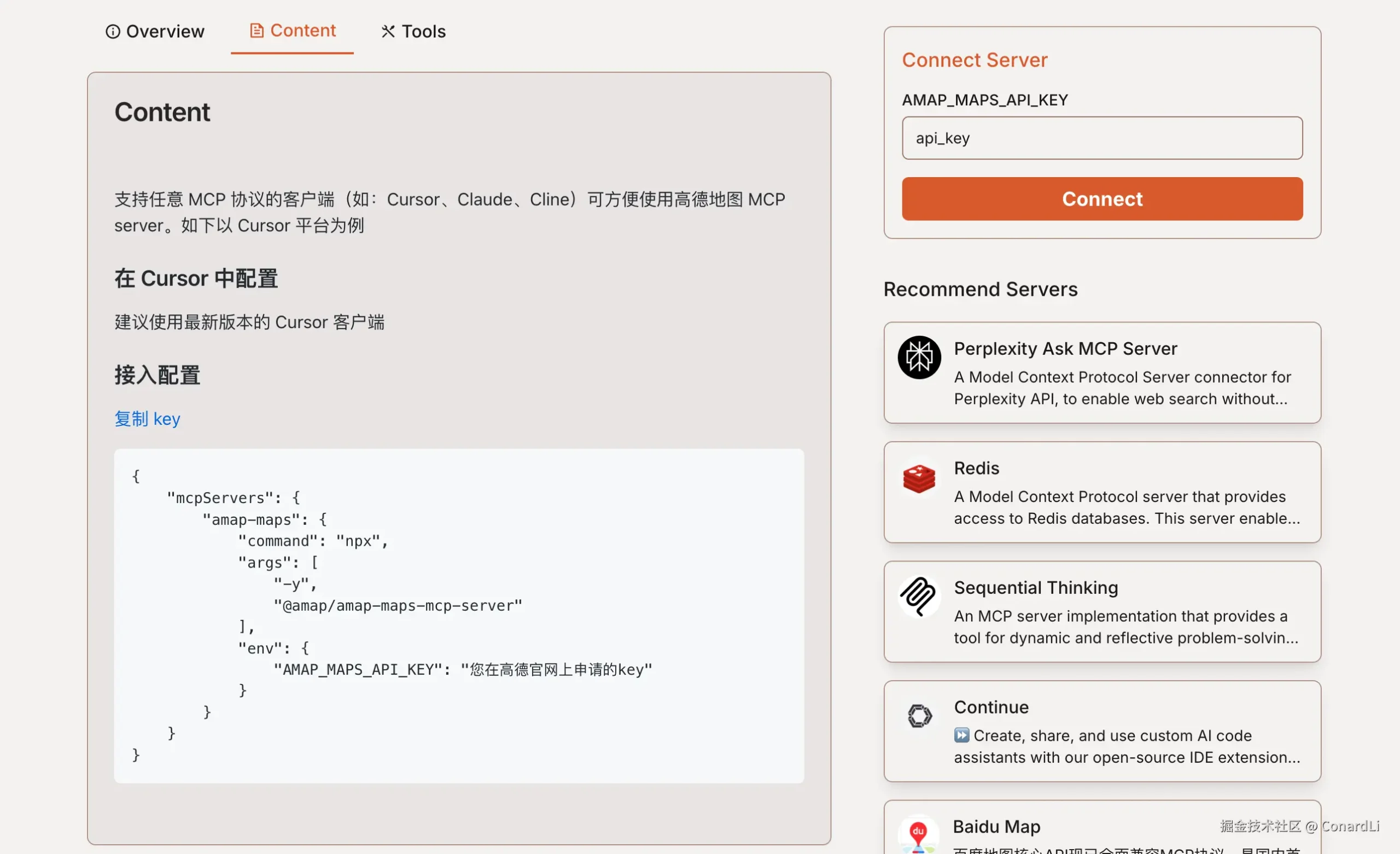This screenshot has width=1400, height=854.
Task: Click the orange Connect button
Action: (x=1102, y=199)
